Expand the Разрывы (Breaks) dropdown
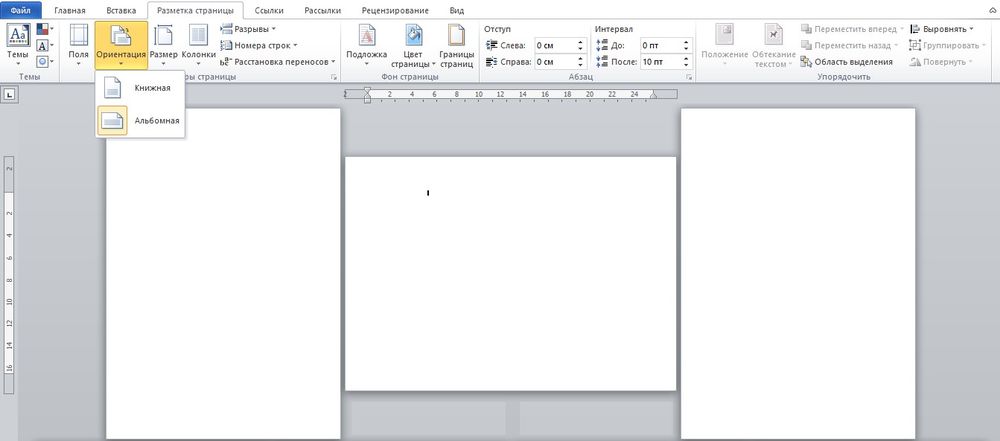This screenshot has width=1000, height=441. click(x=249, y=29)
